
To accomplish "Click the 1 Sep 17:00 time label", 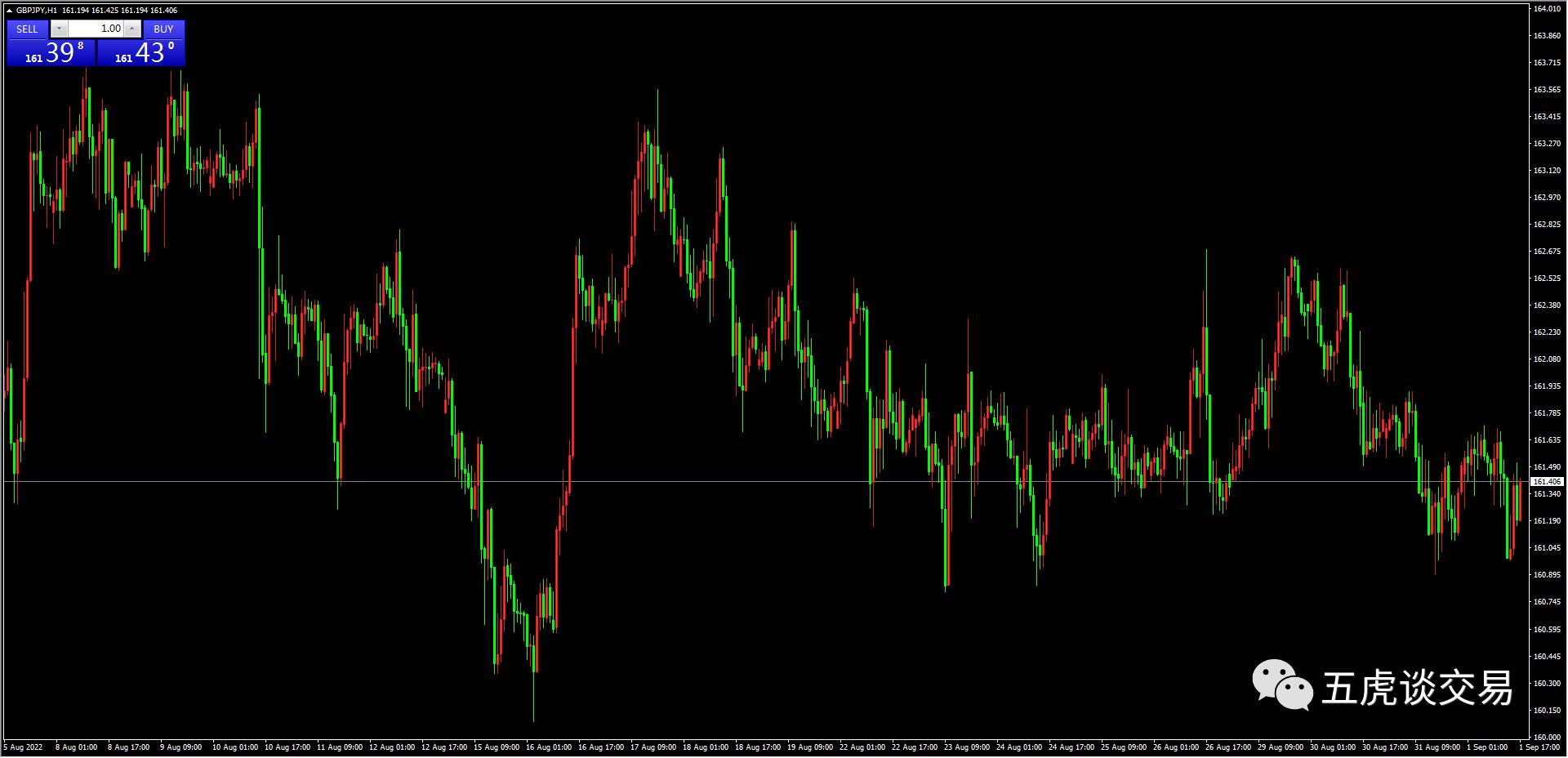I will pyautogui.click(x=1540, y=747).
